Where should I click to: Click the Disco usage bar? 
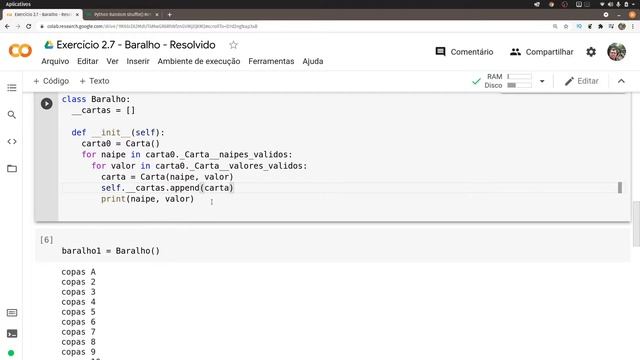[519, 85]
